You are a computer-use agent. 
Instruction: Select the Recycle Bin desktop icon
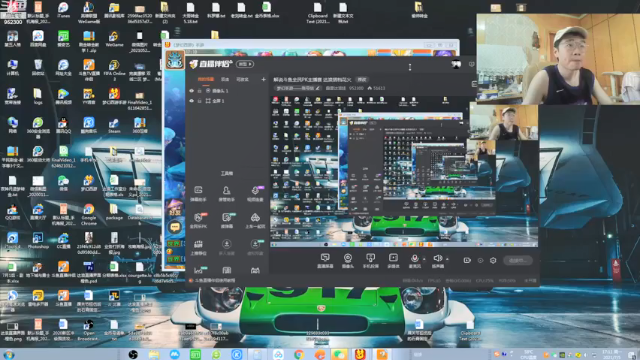tap(38, 68)
